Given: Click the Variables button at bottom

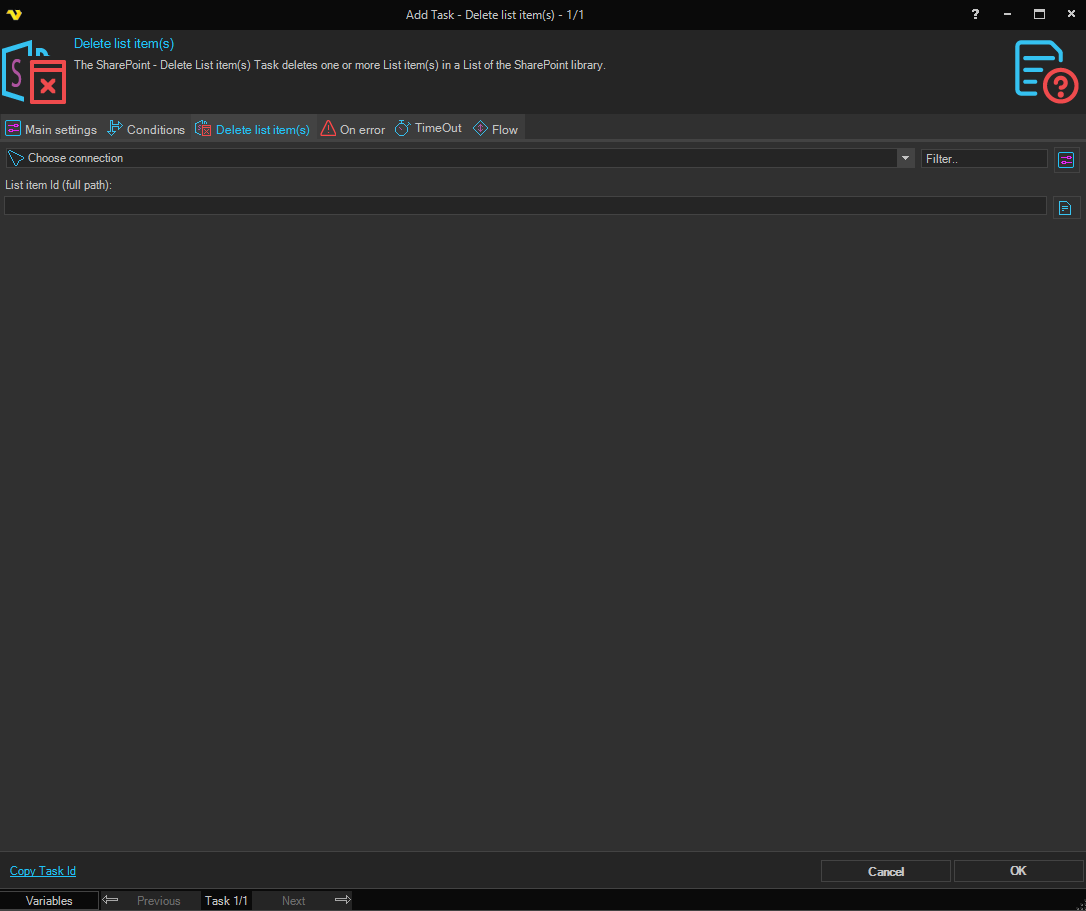Looking at the screenshot, I should [49, 901].
